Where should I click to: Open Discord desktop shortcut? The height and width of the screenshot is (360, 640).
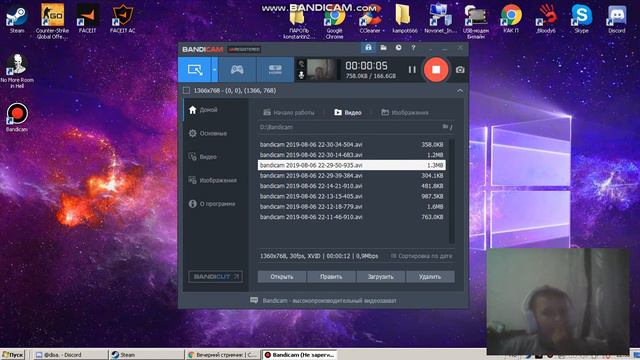(617, 19)
